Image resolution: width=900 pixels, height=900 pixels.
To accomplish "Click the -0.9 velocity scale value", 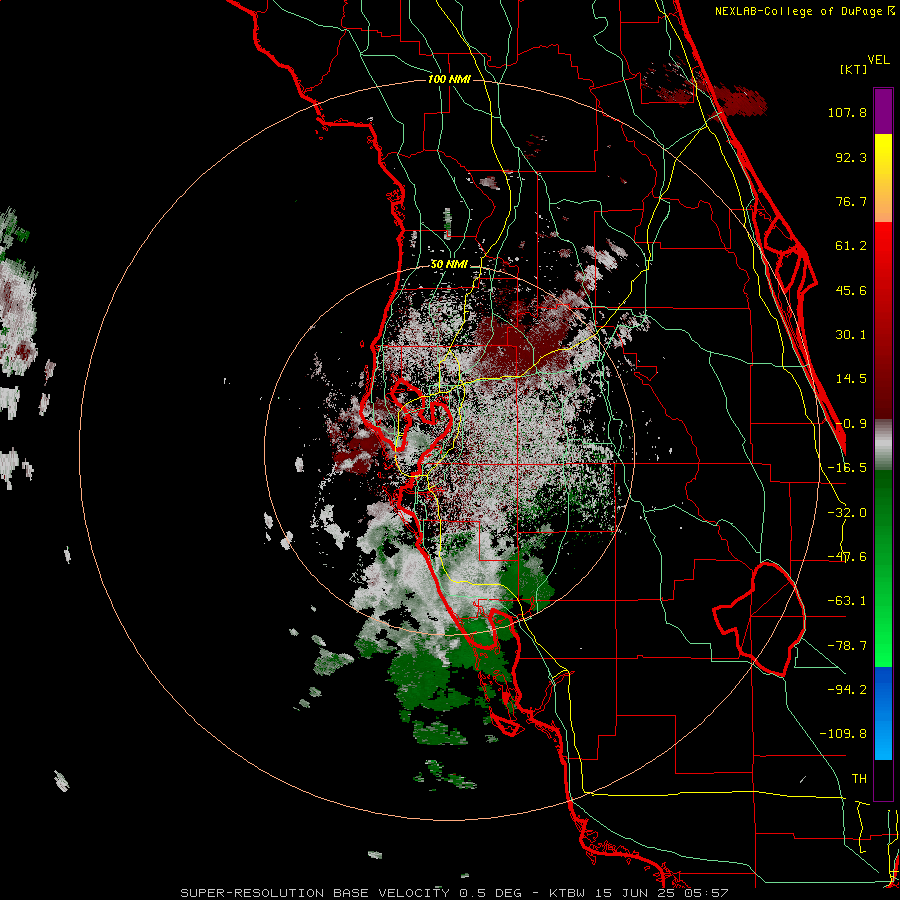I will pyautogui.click(x=851, y=424).
